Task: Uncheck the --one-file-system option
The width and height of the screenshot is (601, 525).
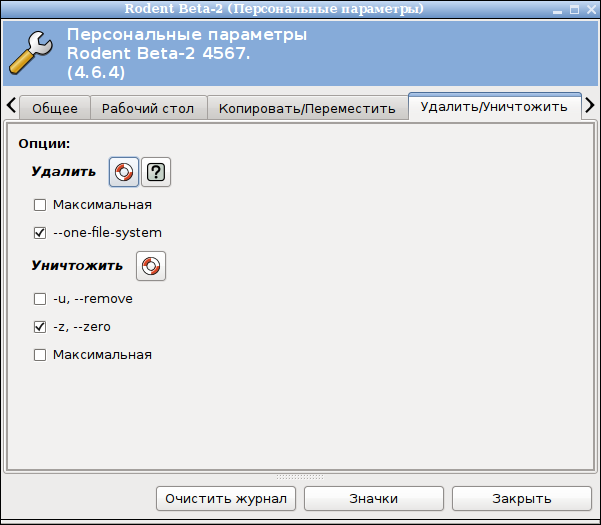Action: tap(40, 233)
